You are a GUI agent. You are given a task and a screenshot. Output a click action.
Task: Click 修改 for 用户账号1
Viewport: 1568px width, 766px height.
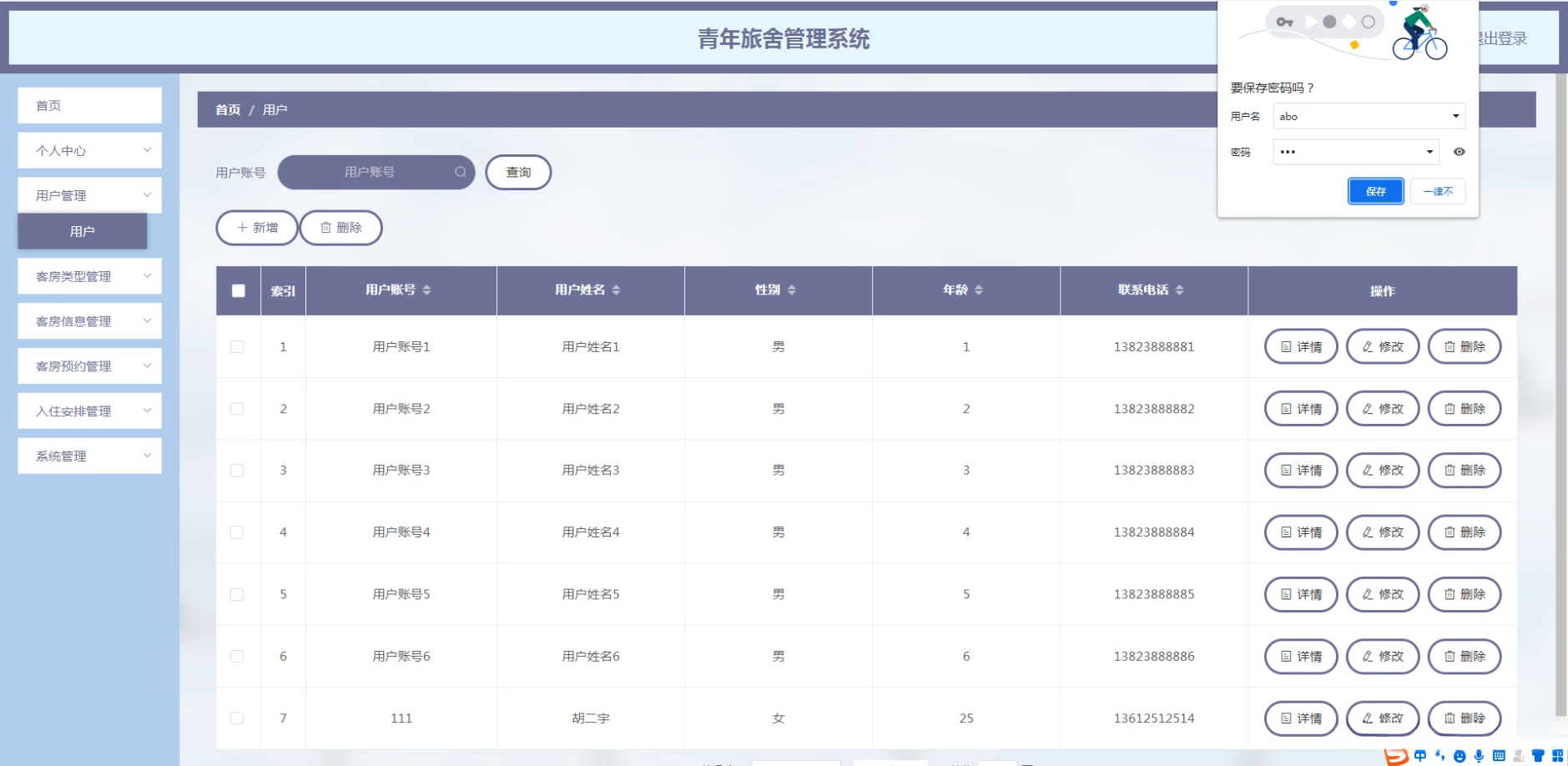pos(1383,347)
